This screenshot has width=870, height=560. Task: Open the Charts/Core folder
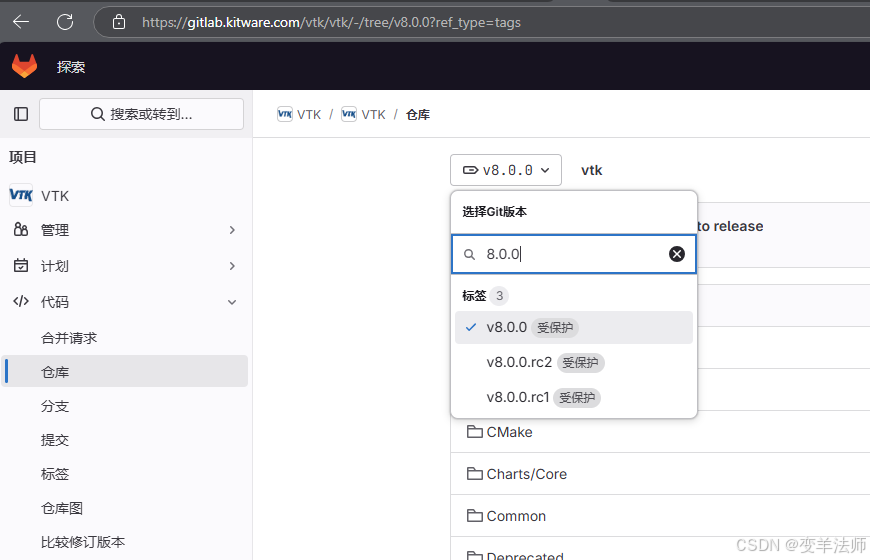tap(527, 474)
